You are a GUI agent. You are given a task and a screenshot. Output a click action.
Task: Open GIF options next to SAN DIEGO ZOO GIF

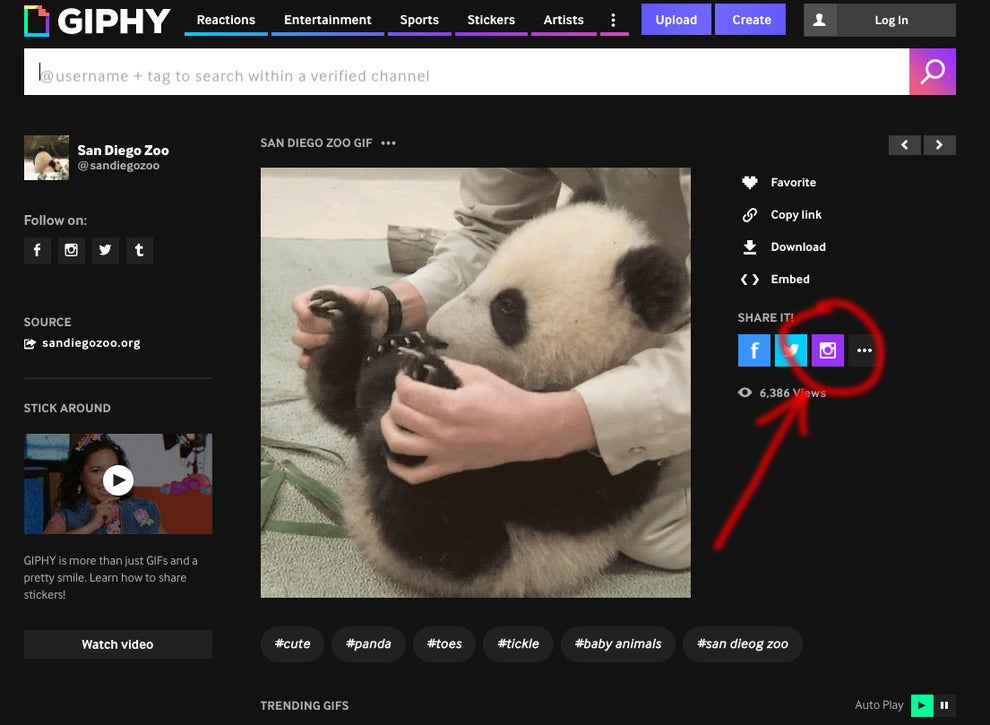click(x=388, y=143)
